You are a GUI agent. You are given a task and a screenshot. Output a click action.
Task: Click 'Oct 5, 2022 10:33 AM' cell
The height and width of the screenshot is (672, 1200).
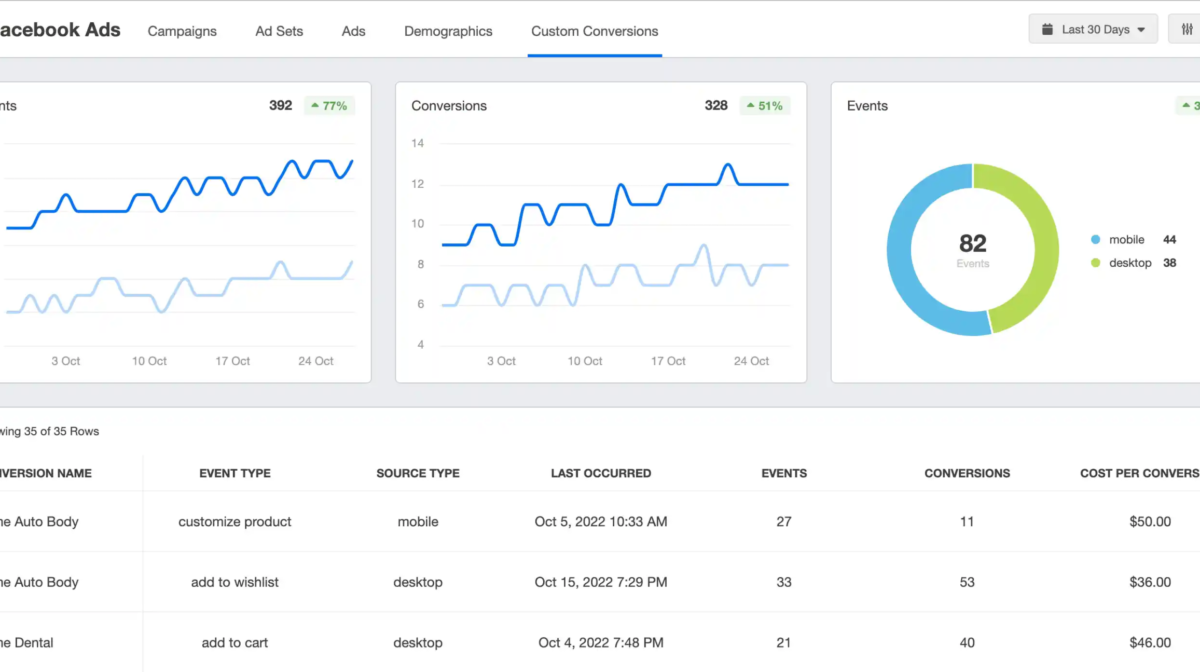tap(601, 521)
